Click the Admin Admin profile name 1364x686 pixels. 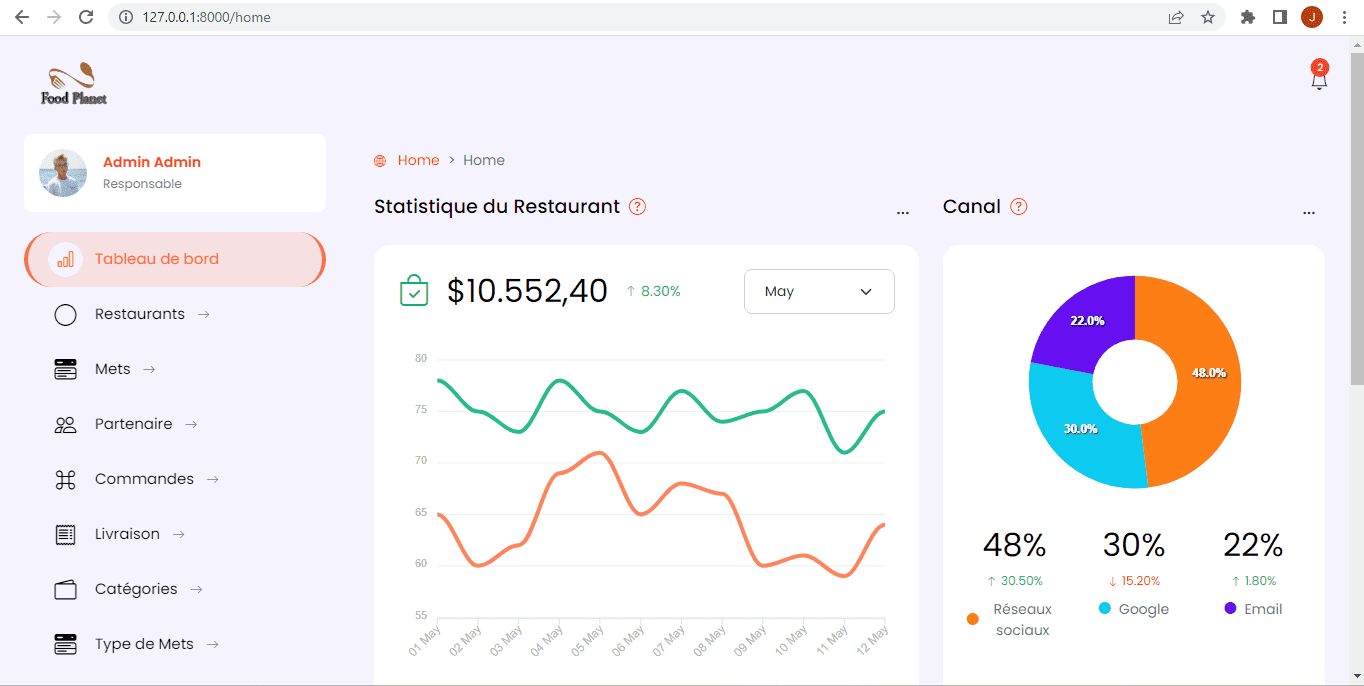[x=152, y=162]
